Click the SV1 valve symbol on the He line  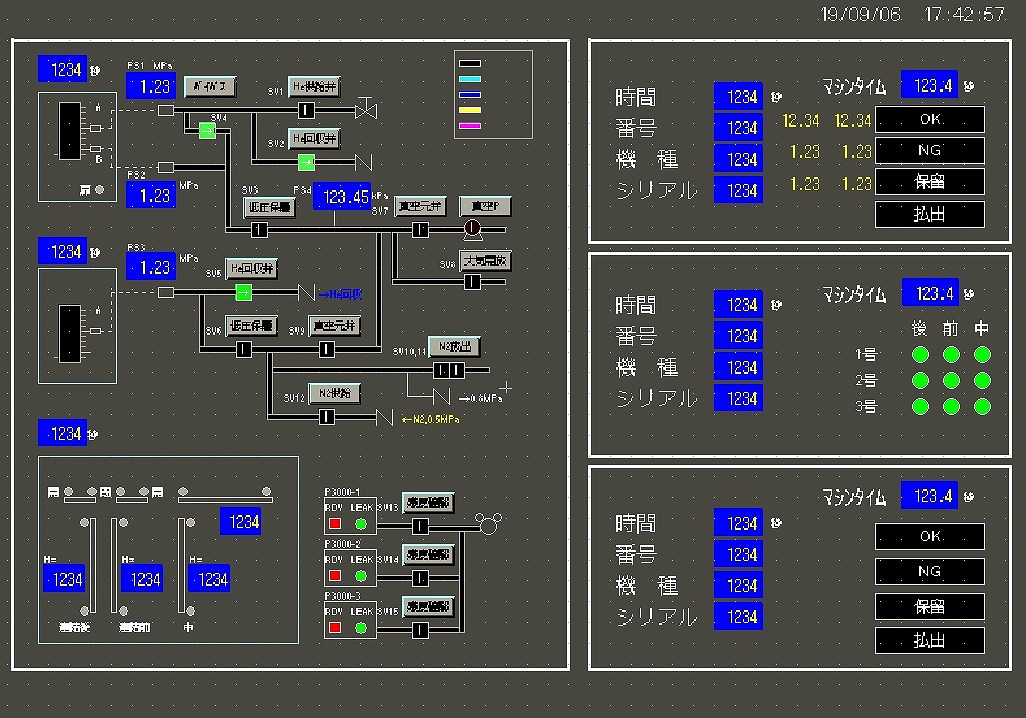click(307, 110)
